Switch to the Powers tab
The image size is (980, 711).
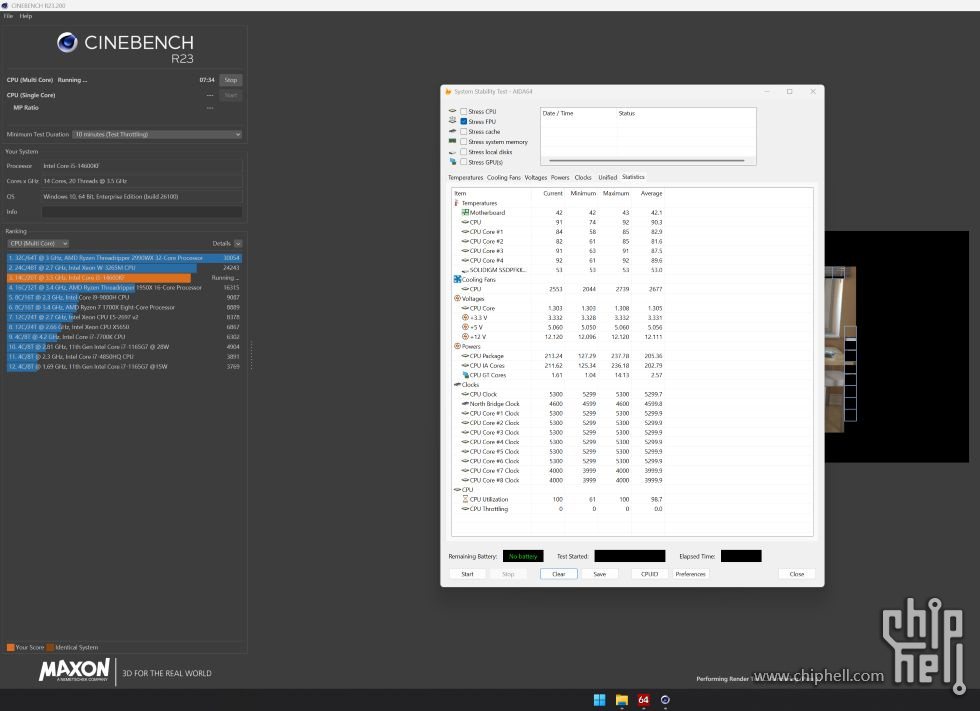[560, 177]
